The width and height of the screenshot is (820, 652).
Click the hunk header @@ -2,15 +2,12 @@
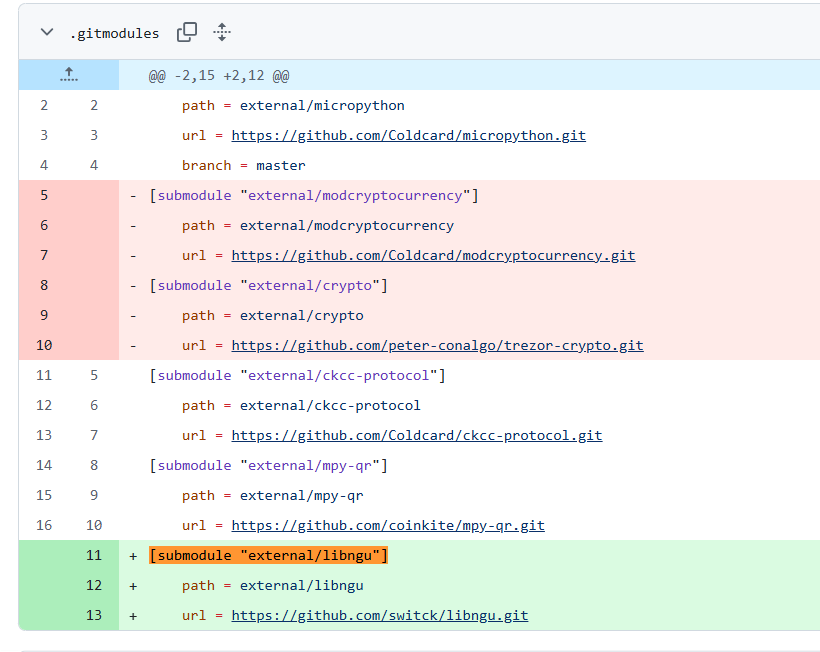pyautogui.click(x=219, y=76)
